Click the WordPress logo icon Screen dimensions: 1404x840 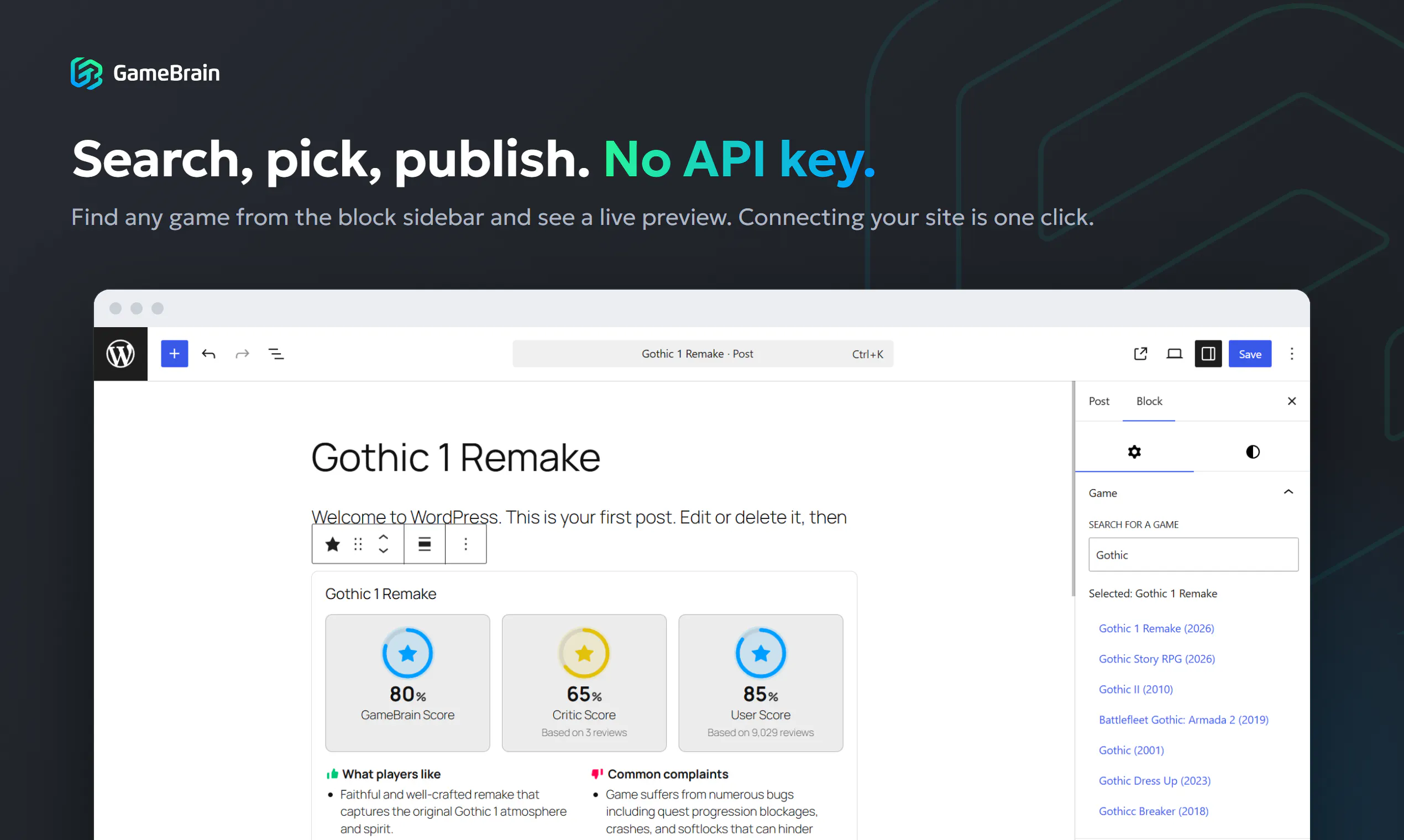pos(121,354)
